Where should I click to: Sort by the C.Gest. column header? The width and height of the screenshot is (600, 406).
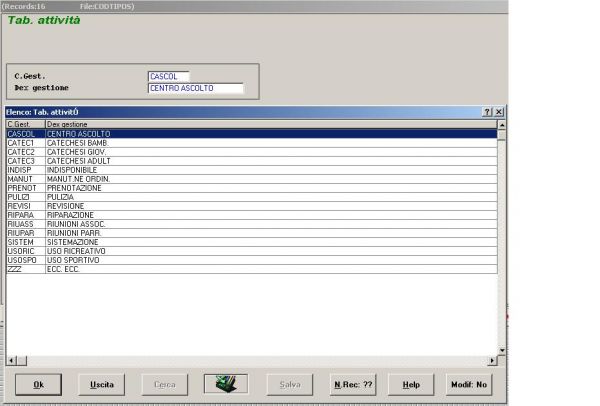[x=25, y=124]
